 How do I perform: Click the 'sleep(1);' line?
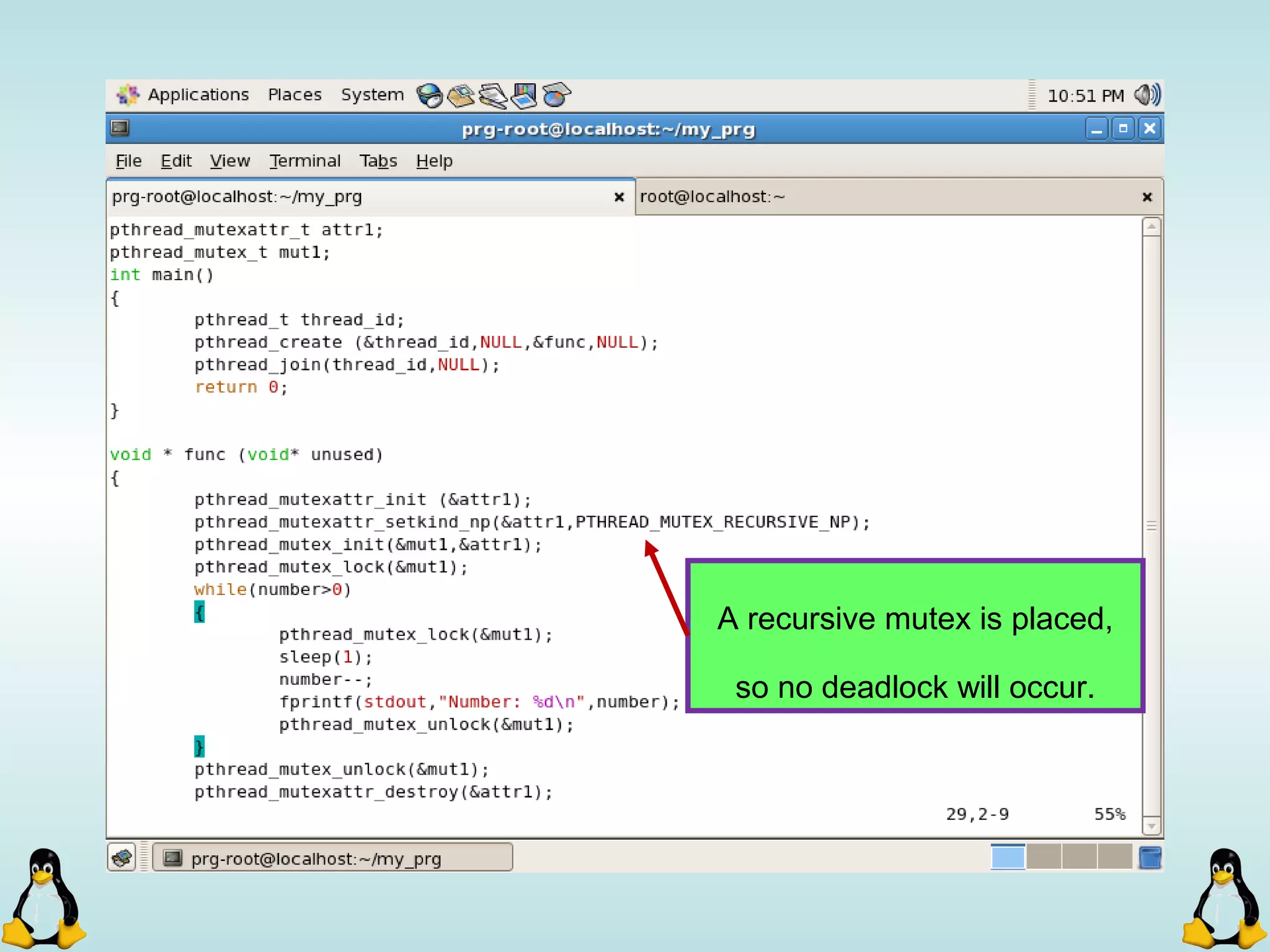(326, 657)
